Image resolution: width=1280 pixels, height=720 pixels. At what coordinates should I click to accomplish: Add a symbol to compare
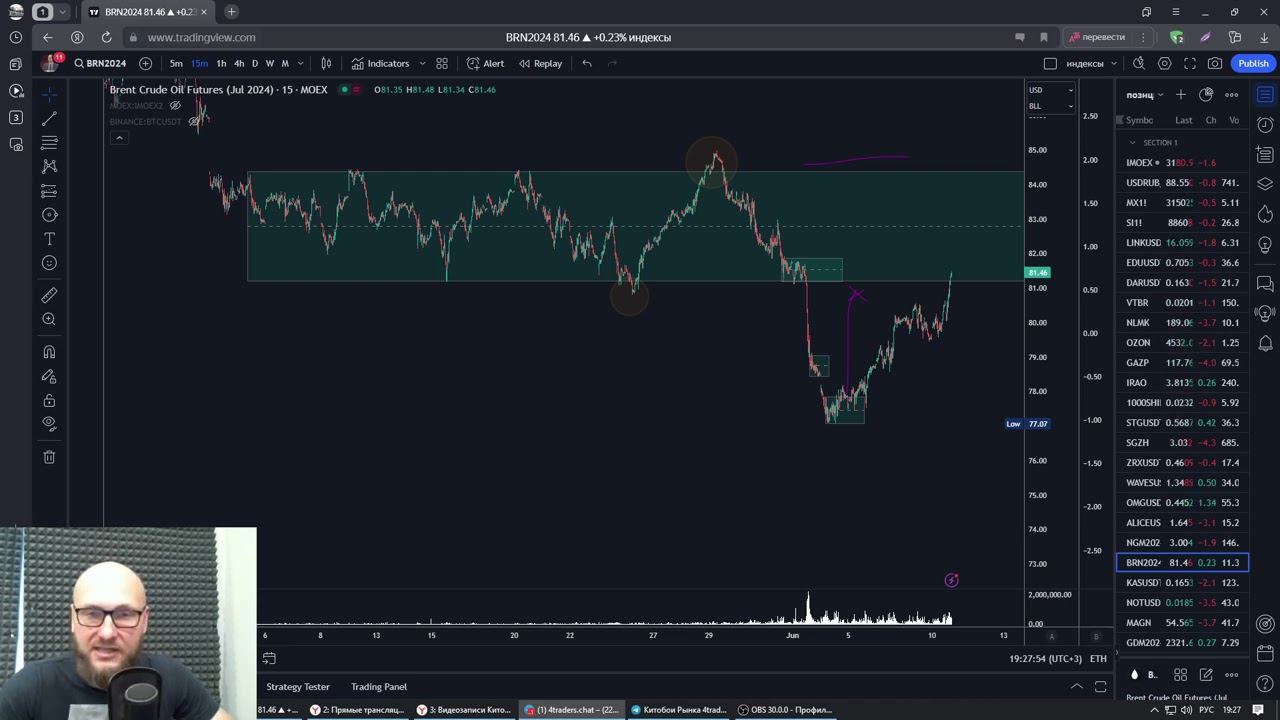(145, 63)
